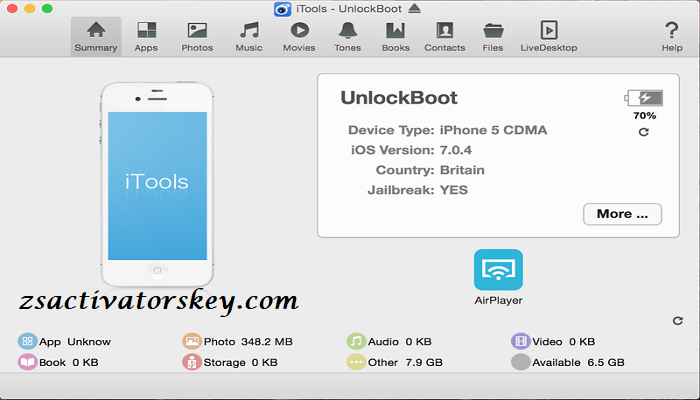
Task: Close the iTools window
Action: (x=12, y=8)
